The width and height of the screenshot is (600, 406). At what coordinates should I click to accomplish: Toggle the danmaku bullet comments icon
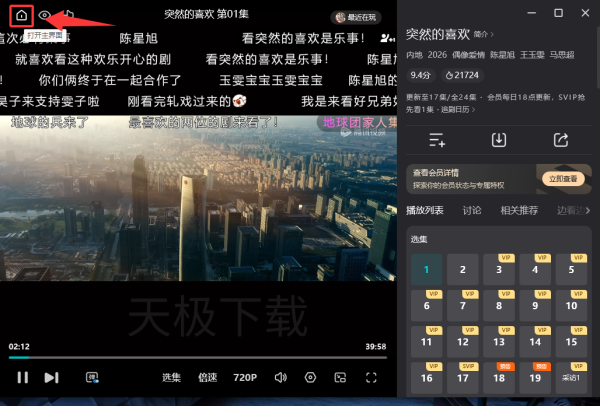click(92, 377)
